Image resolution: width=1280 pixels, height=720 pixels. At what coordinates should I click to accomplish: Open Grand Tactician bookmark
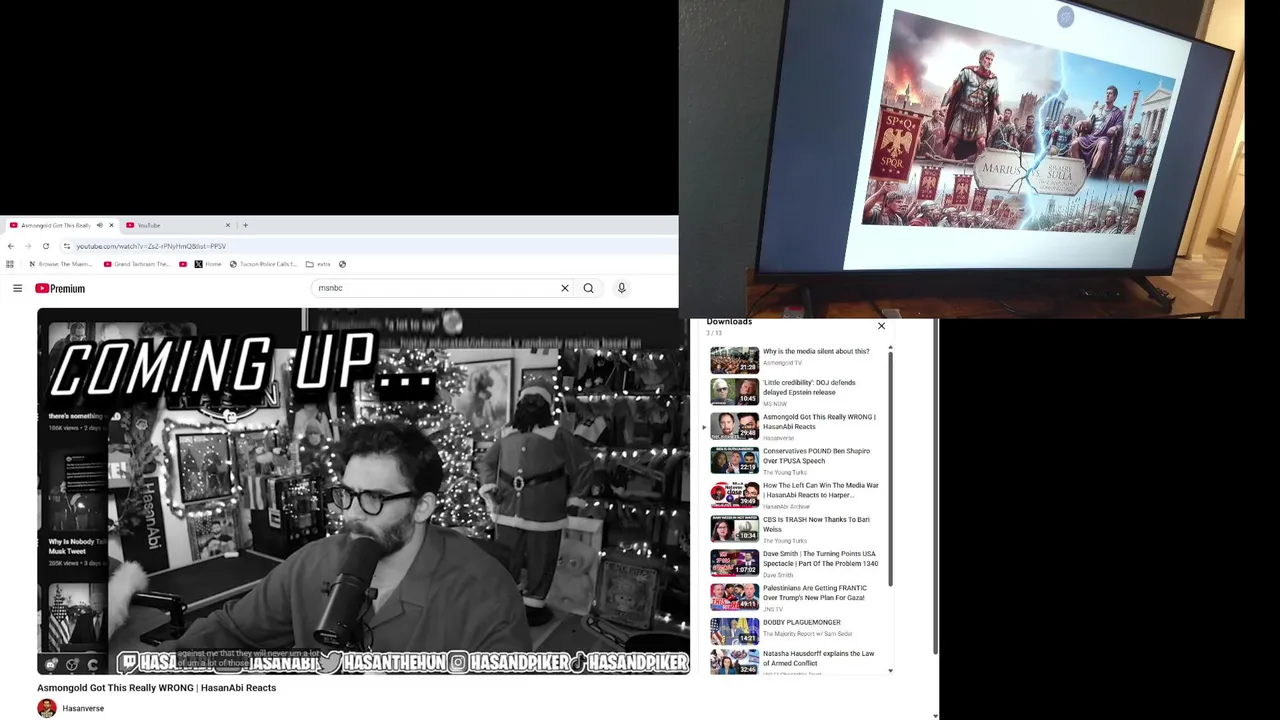point(137,264)
